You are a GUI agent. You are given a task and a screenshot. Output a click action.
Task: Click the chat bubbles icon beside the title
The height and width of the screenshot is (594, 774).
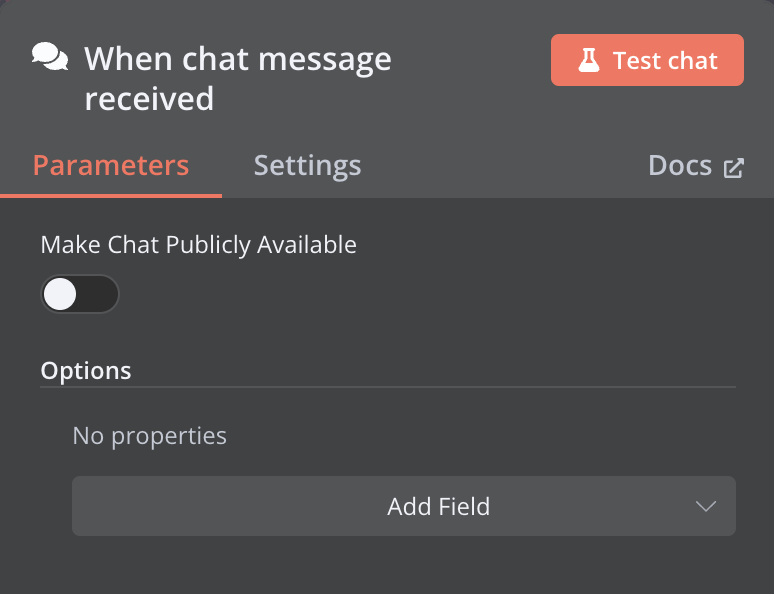tap(50, 58)
